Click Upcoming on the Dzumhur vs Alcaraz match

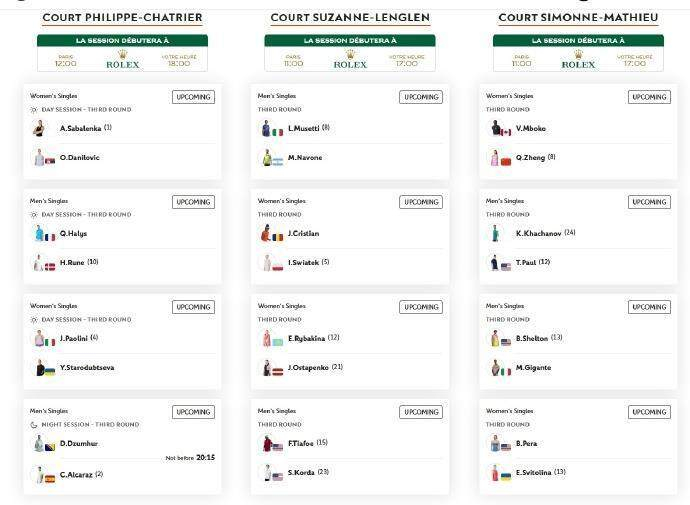[193, 412]
